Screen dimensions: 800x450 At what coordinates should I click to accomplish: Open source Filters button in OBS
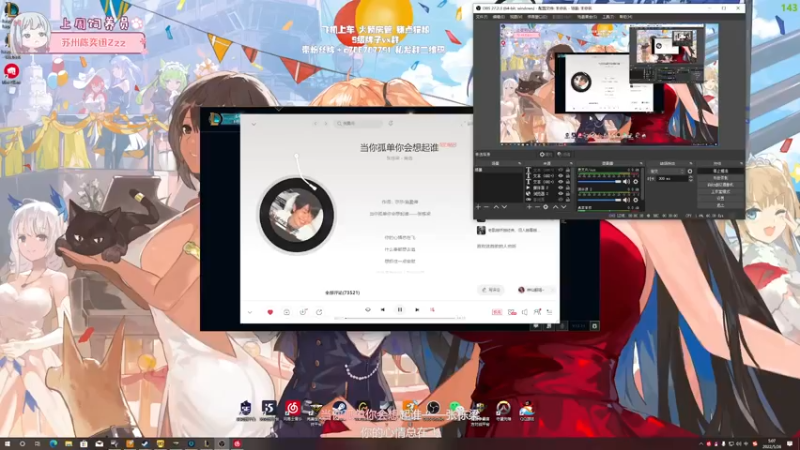563,154
